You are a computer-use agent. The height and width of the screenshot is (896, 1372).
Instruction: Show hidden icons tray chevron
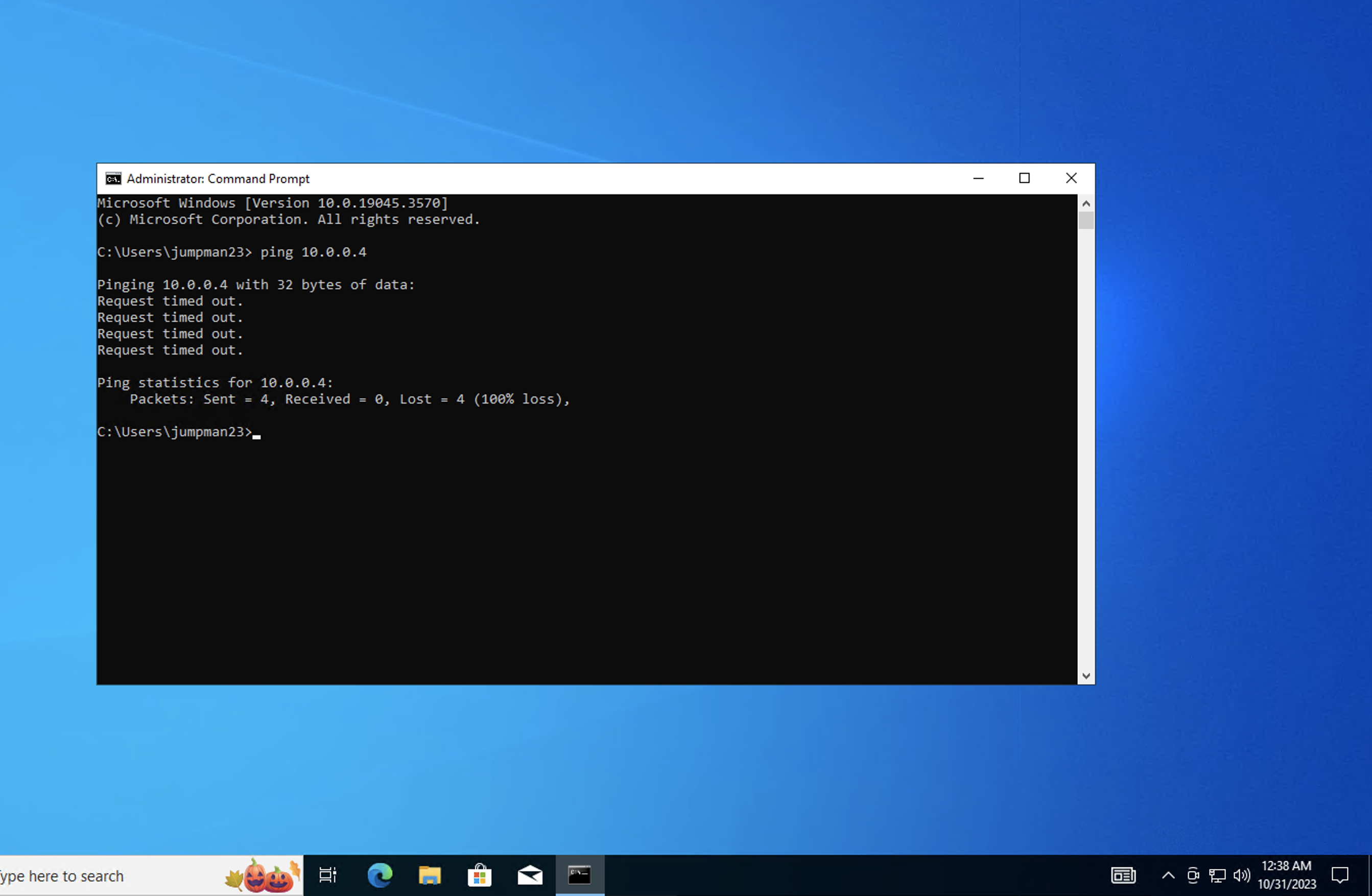[x=1168, y=875]
